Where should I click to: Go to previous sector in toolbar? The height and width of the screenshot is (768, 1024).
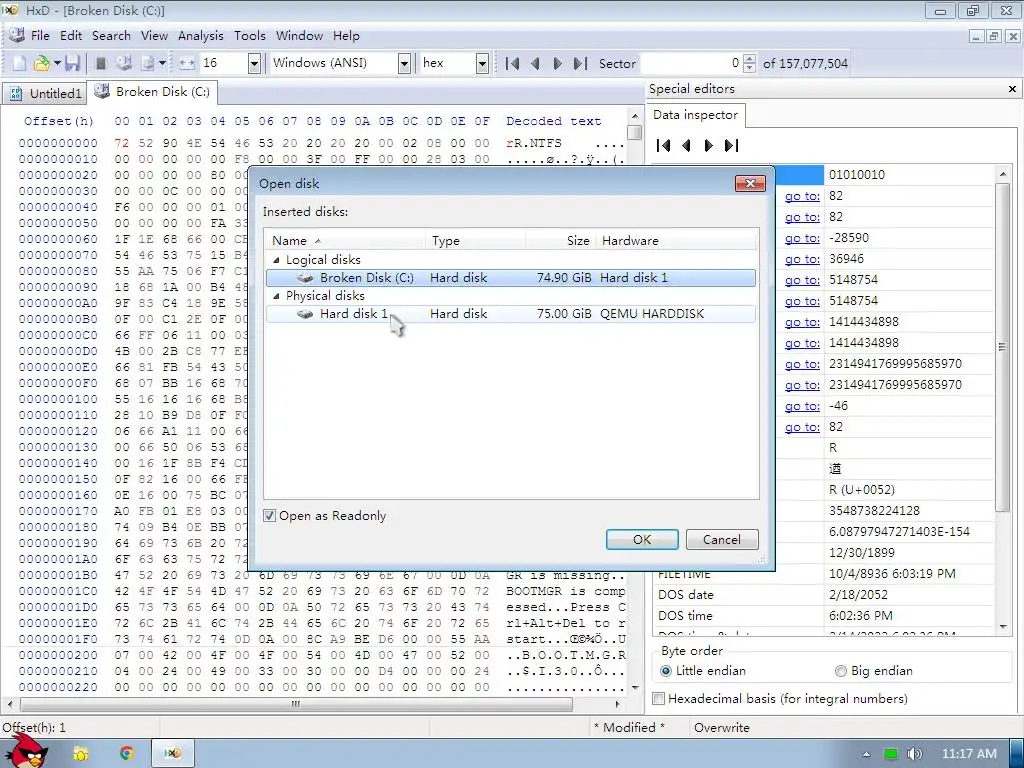[x=535, y=63]
